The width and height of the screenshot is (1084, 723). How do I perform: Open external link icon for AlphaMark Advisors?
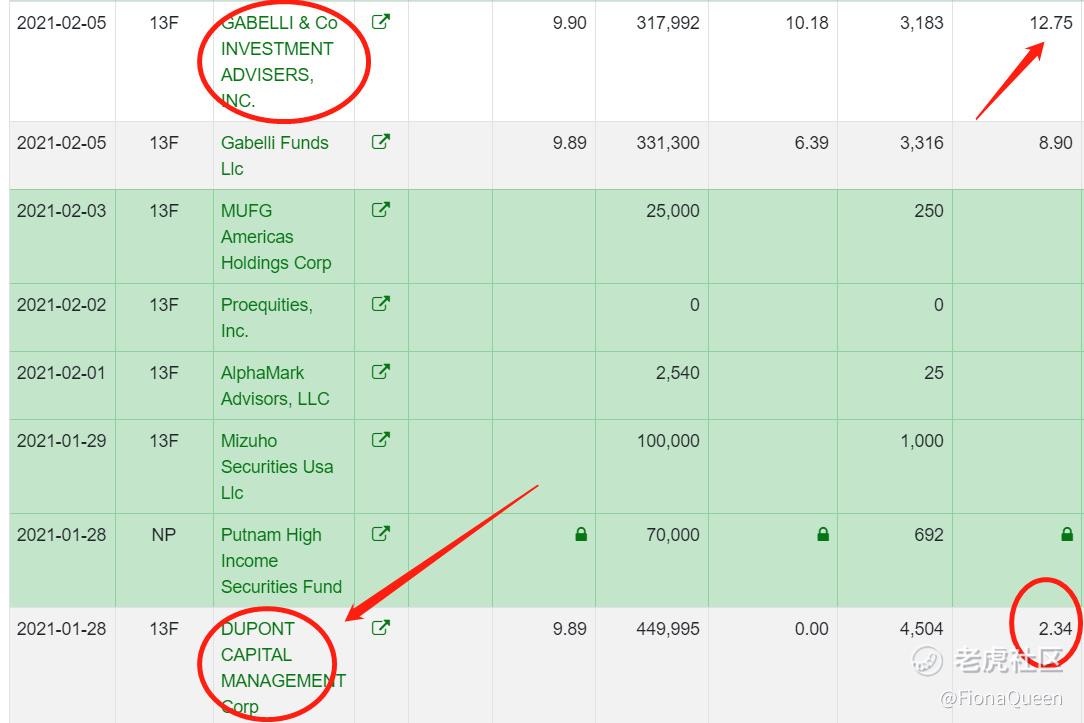point(381,372)
